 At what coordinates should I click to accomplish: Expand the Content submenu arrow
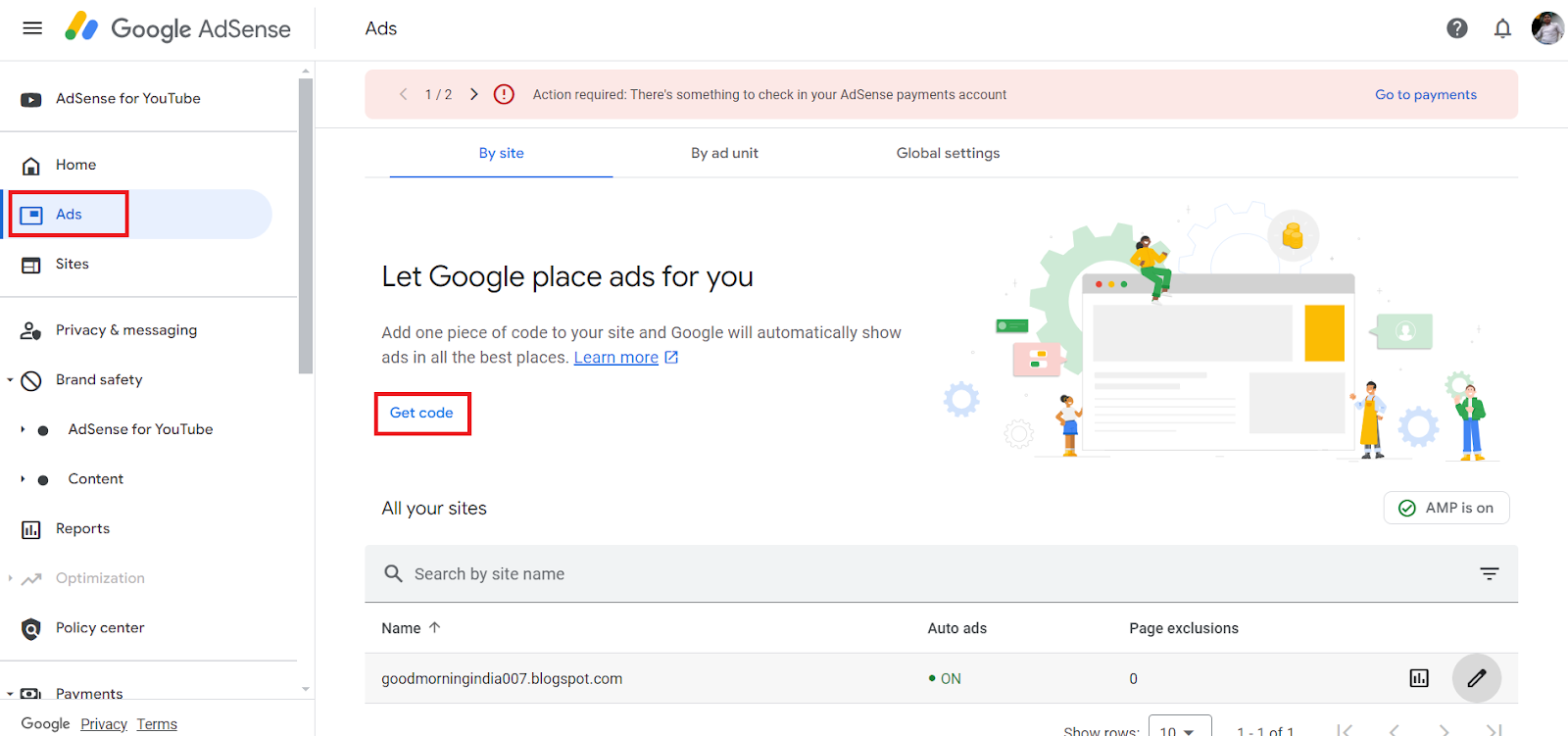point(23,479)
